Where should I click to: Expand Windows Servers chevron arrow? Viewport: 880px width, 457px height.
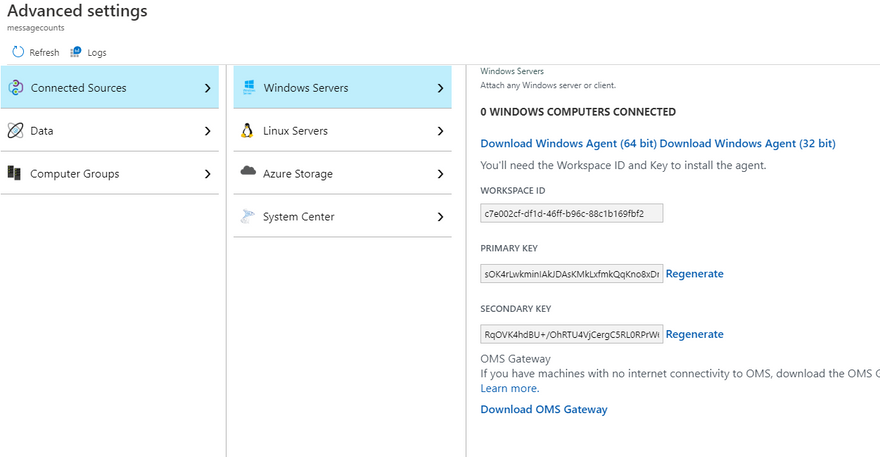(x=441, y=88)
